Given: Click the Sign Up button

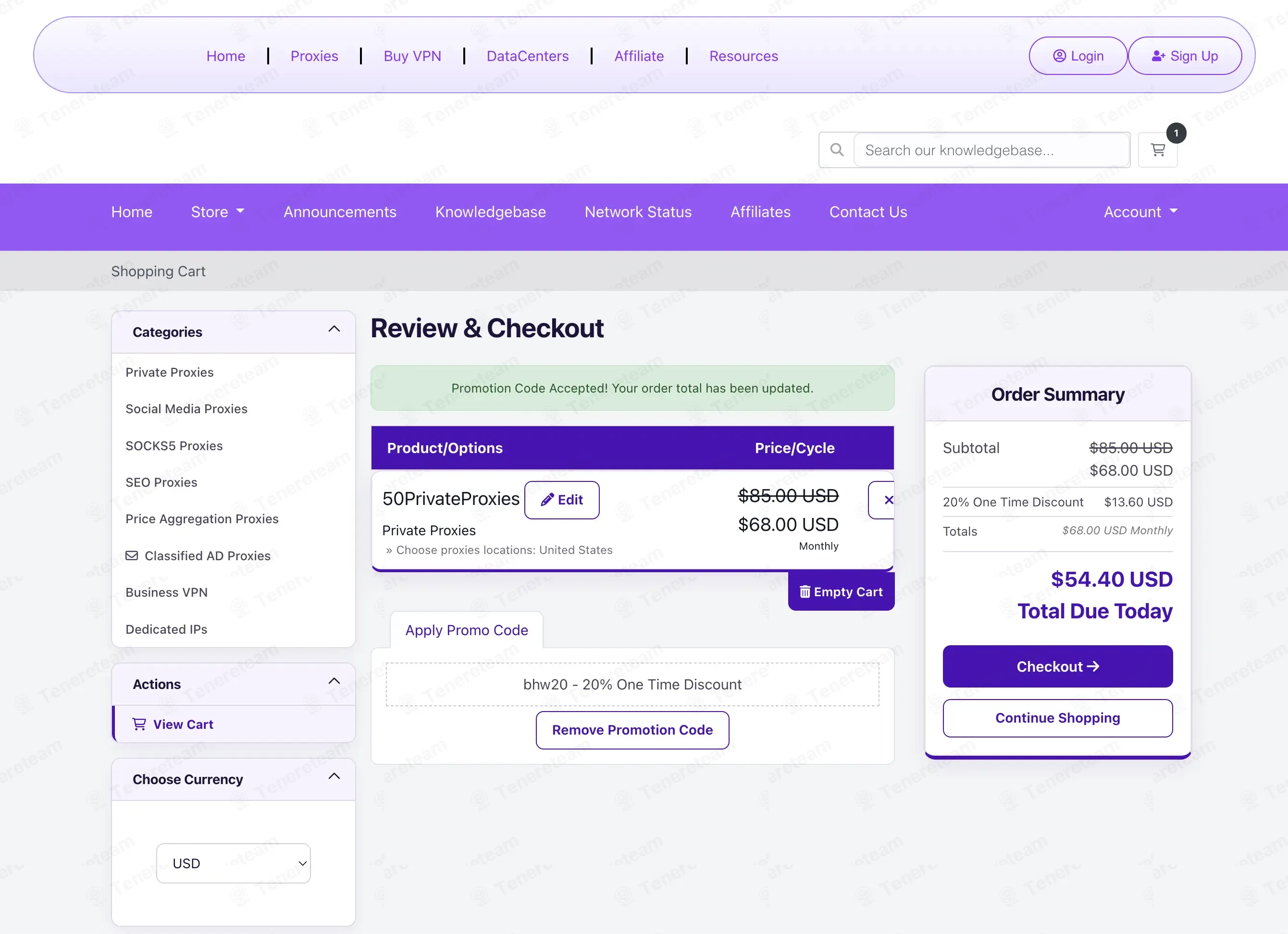Looking at the screenshot, I should click(x=1185, y=56).
